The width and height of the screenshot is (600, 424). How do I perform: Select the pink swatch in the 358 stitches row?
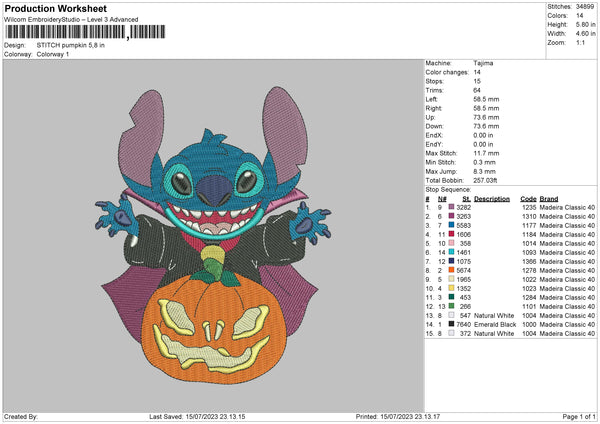coord(452,243)
